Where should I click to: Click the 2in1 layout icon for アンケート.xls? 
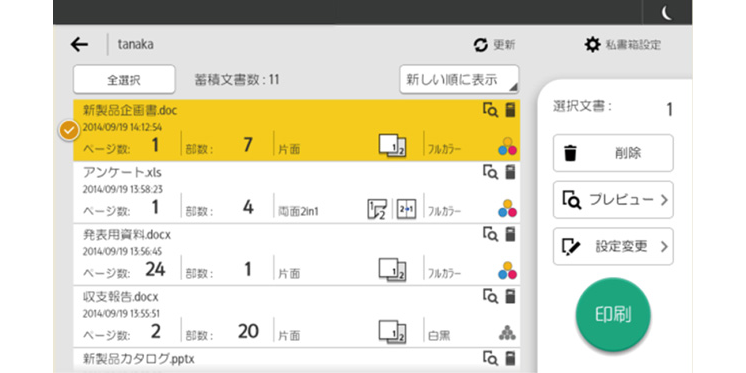[406, 209]
